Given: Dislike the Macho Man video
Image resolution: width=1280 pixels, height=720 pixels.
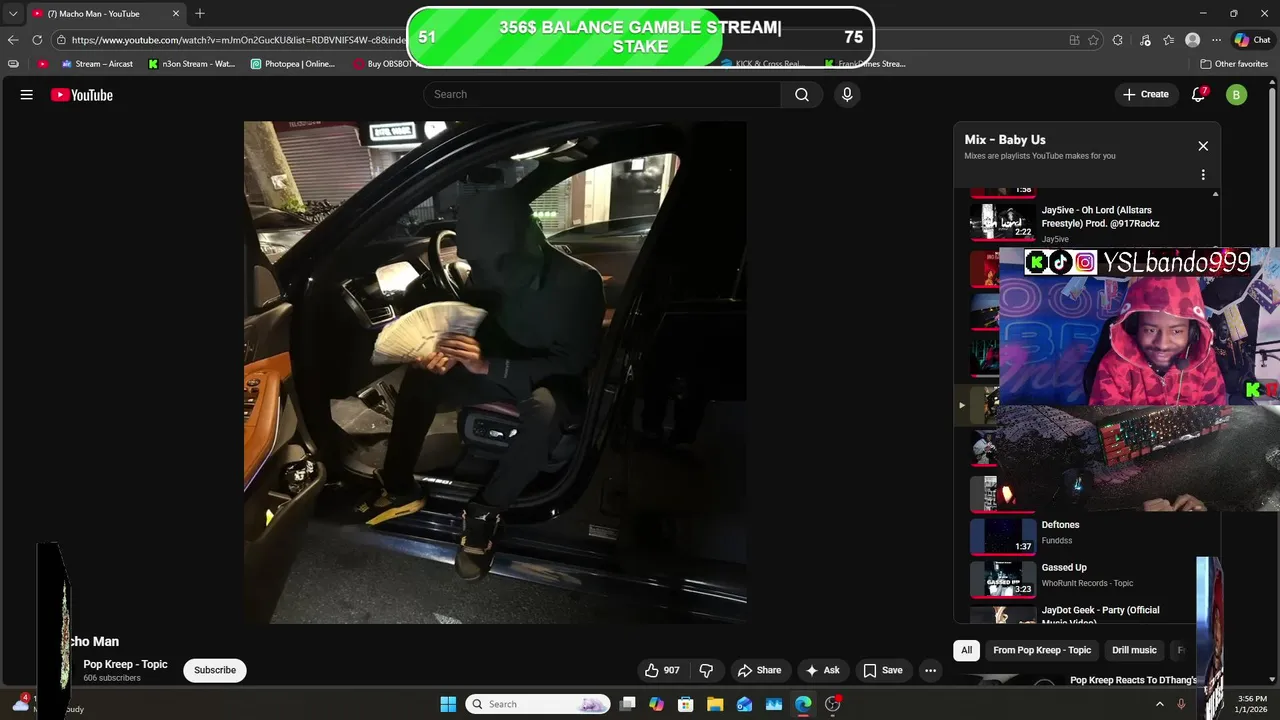Looking at the screenshot, I should coord(706,670).
